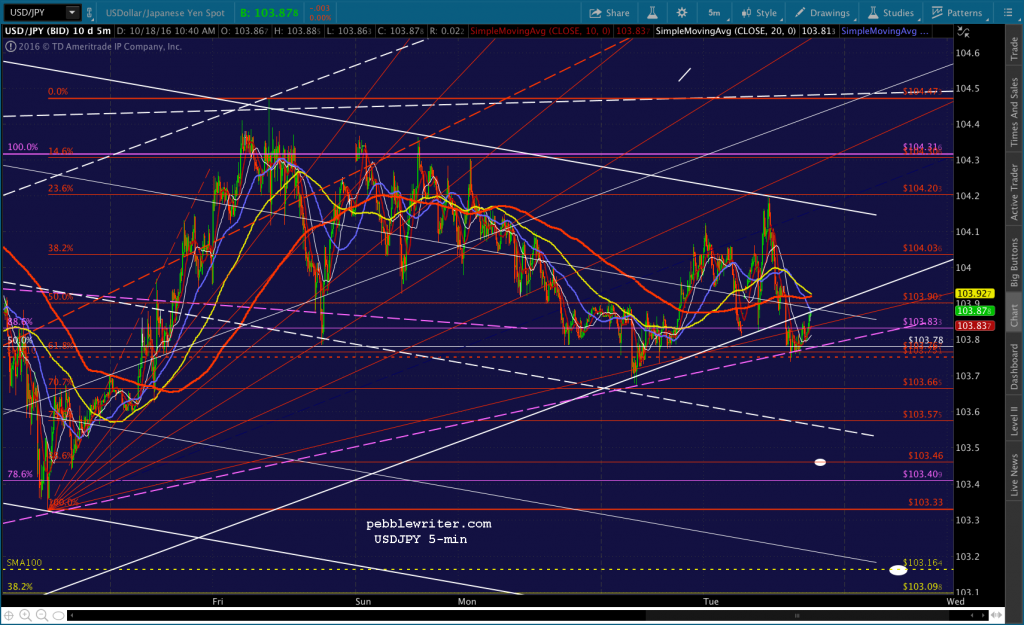
Task: Open the Patterns menu
Action: click(957, 13)
